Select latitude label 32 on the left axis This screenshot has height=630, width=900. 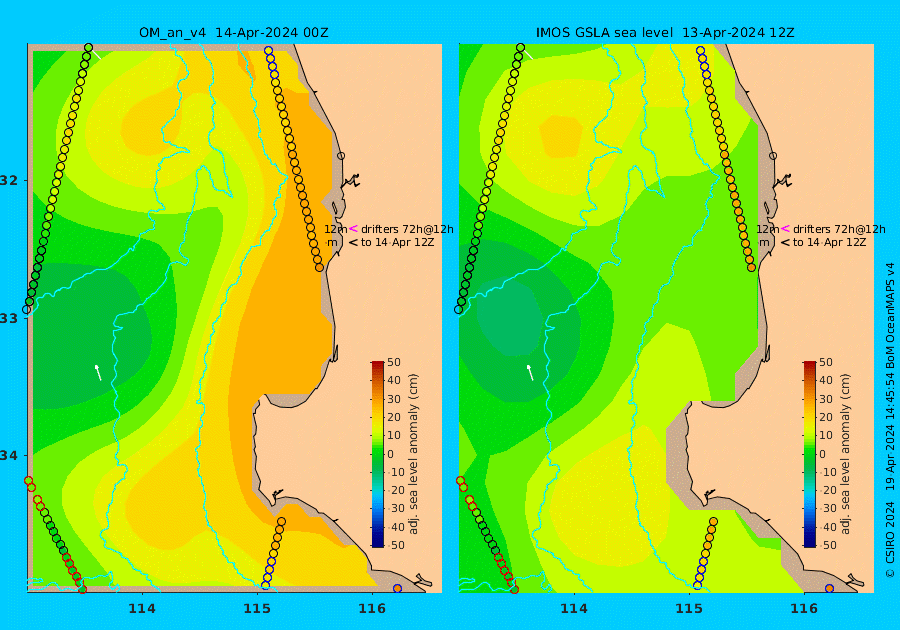[10, 180]
